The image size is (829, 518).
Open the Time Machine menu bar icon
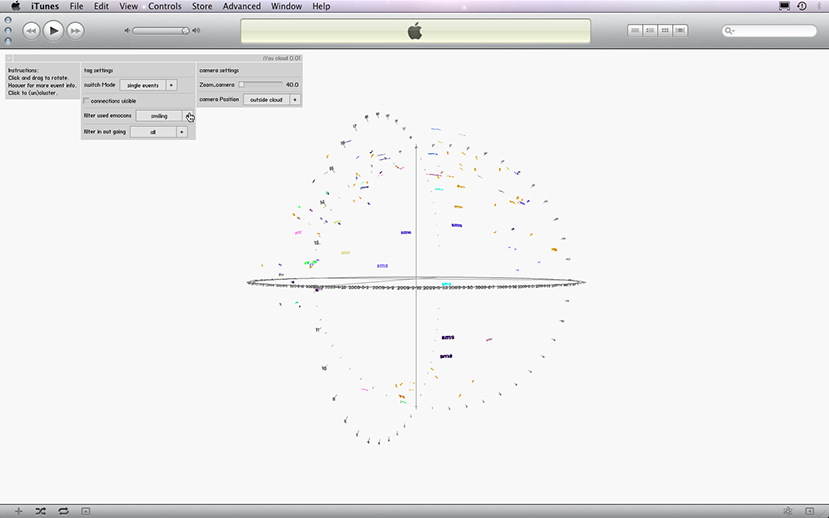[802, 6]
